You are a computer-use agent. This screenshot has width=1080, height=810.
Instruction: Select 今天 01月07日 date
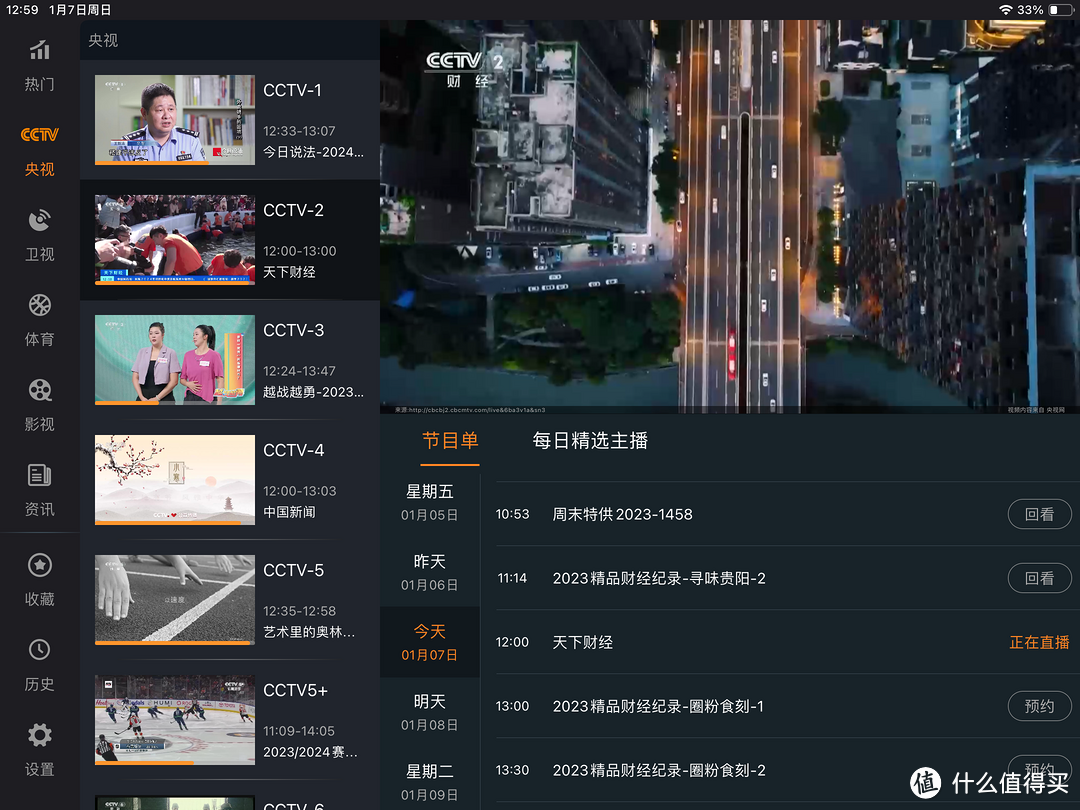click(430, 642)
